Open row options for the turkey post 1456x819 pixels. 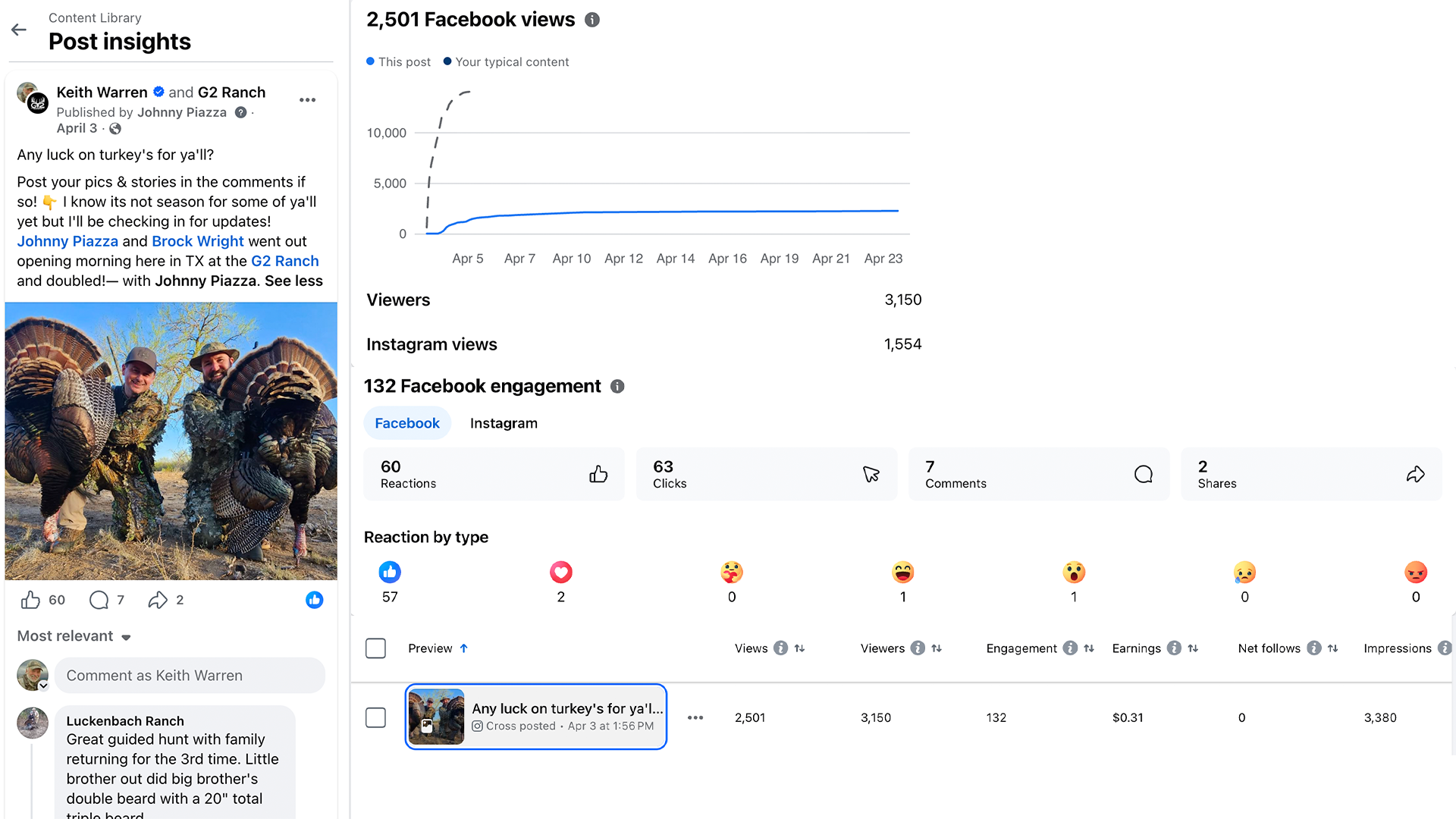695,717
